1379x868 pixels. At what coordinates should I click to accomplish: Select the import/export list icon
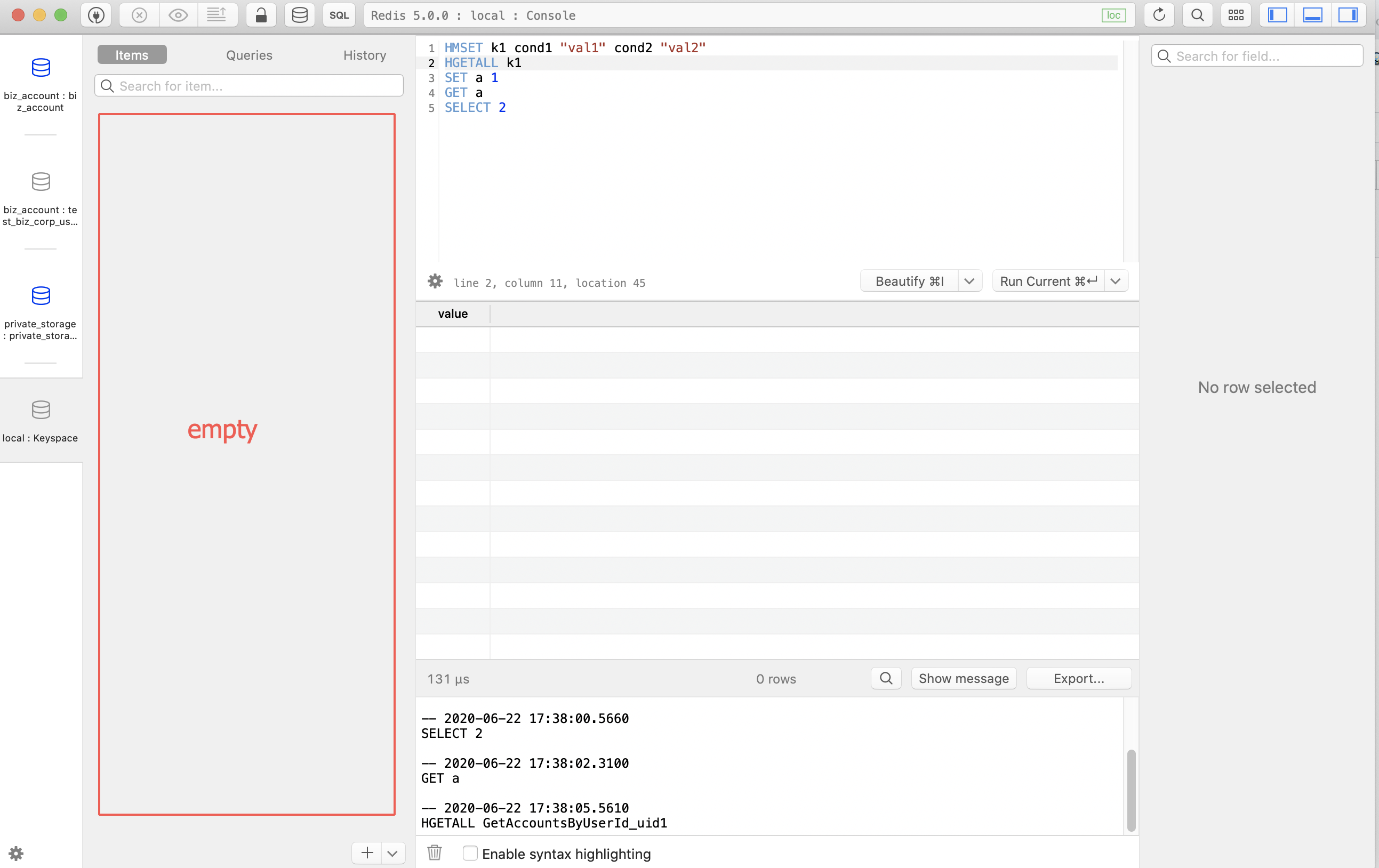(x=218, y=15)
